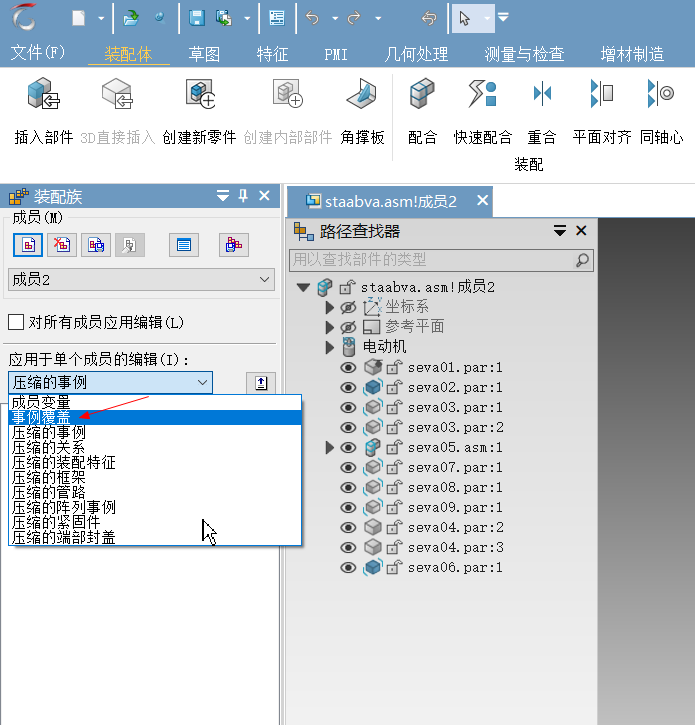This screenshot has height=725, width=695.
Task: Enable 对所有成员应用编辑 checkbox
Action: (x=16, y=322)
